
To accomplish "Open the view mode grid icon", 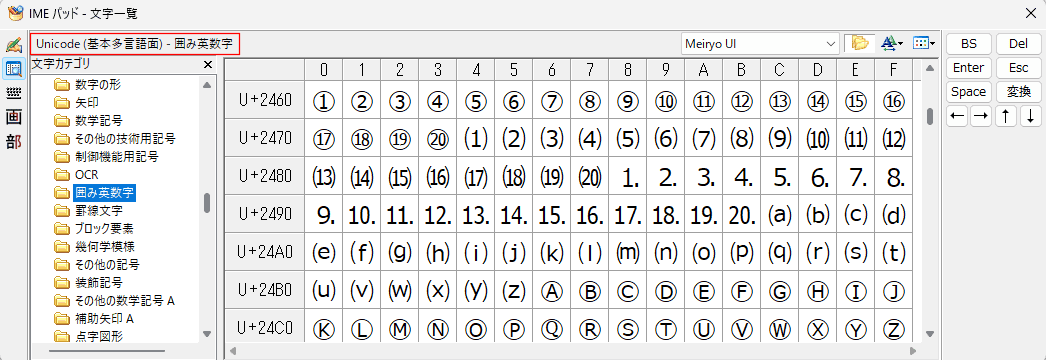I will pyautogui.click(x=920, y=43).
